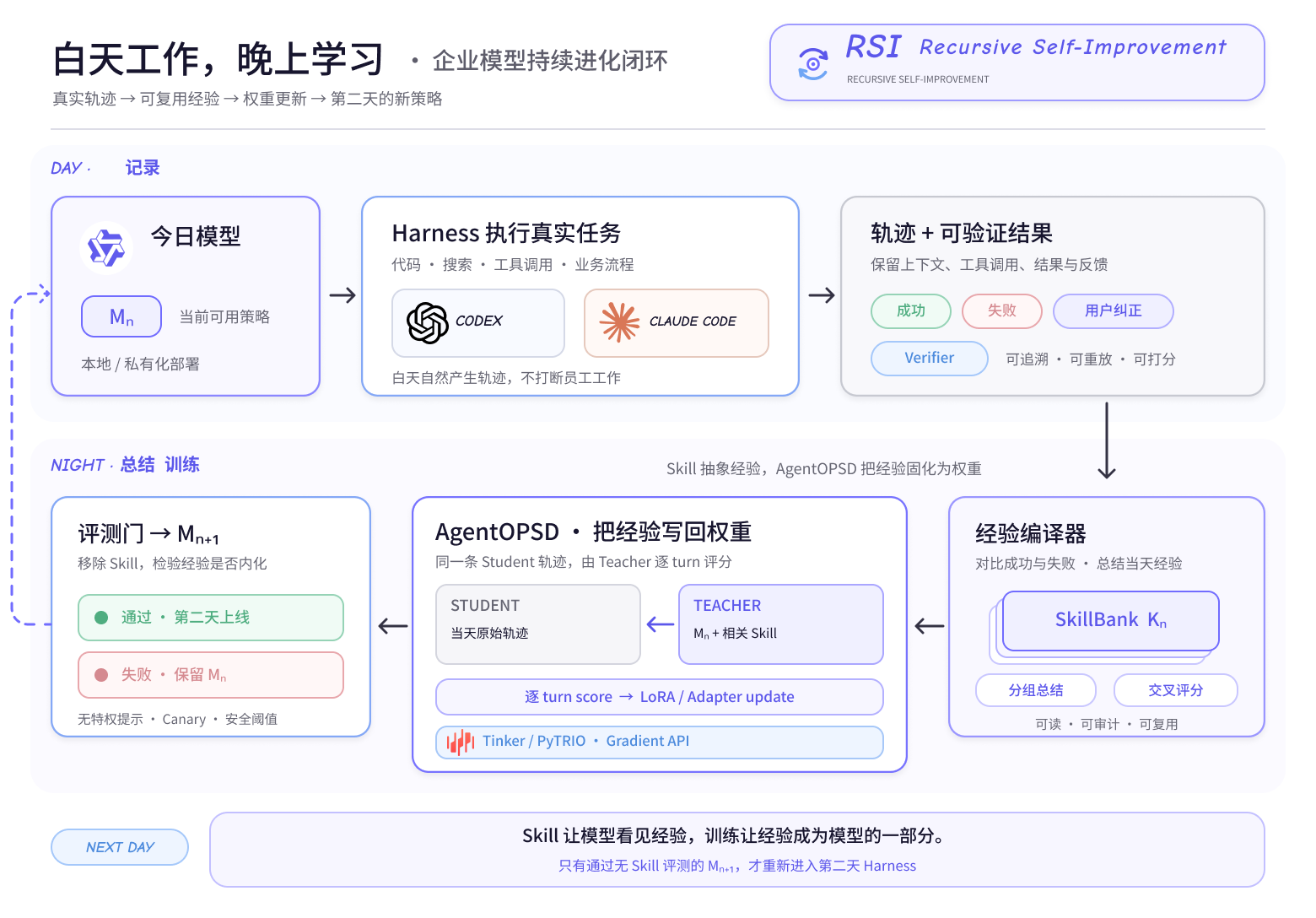Click the 无特权提示 · Canary · 安全阈值 caption

tap(177, 719)
